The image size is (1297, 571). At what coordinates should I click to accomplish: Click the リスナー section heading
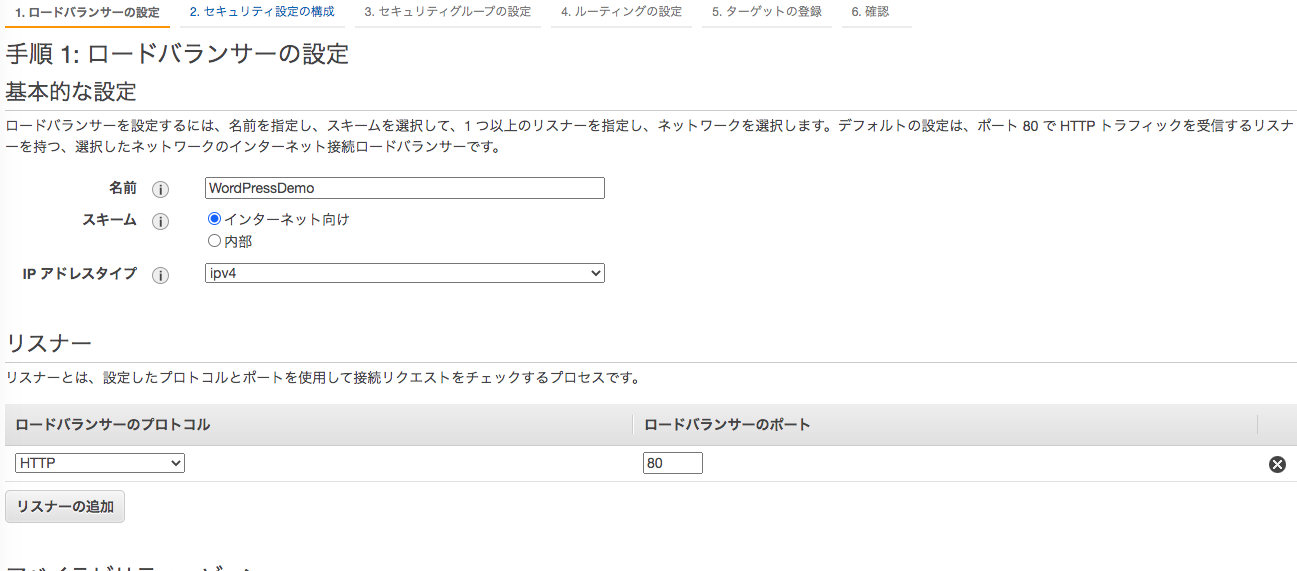point(49,343)
